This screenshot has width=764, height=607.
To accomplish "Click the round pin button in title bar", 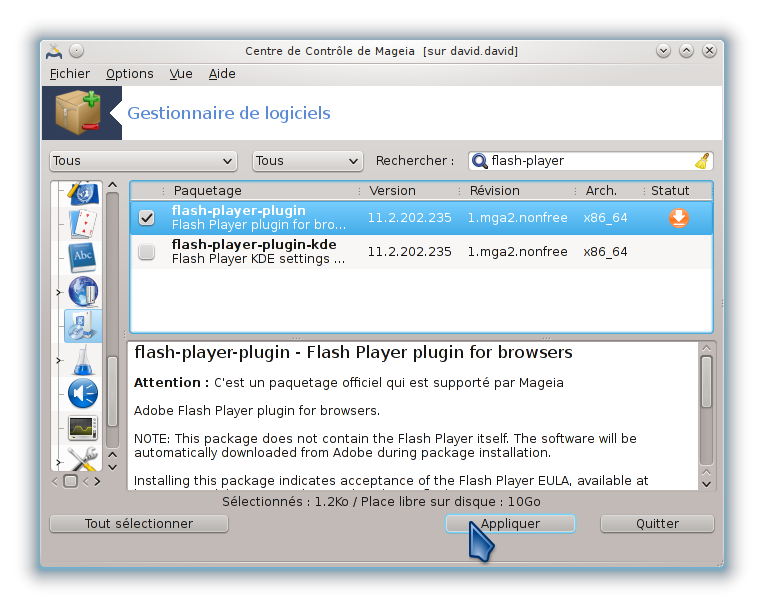I will click(76, 51).
